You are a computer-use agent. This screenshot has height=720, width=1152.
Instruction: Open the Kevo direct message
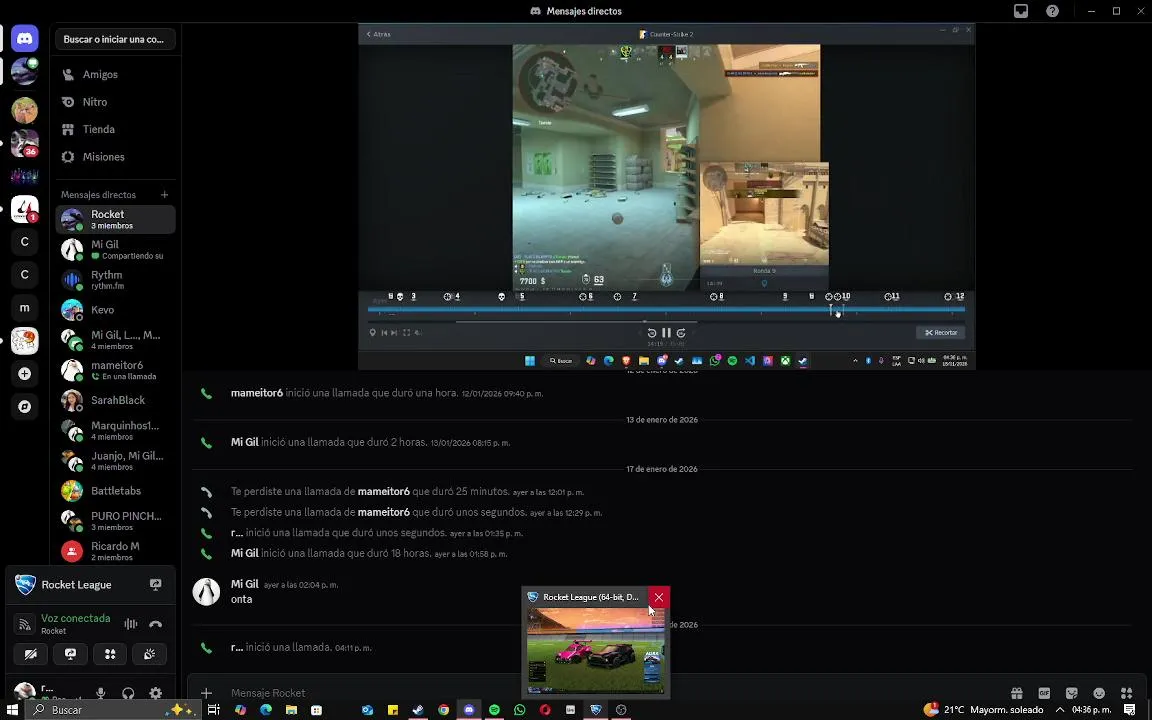point(115,310)
